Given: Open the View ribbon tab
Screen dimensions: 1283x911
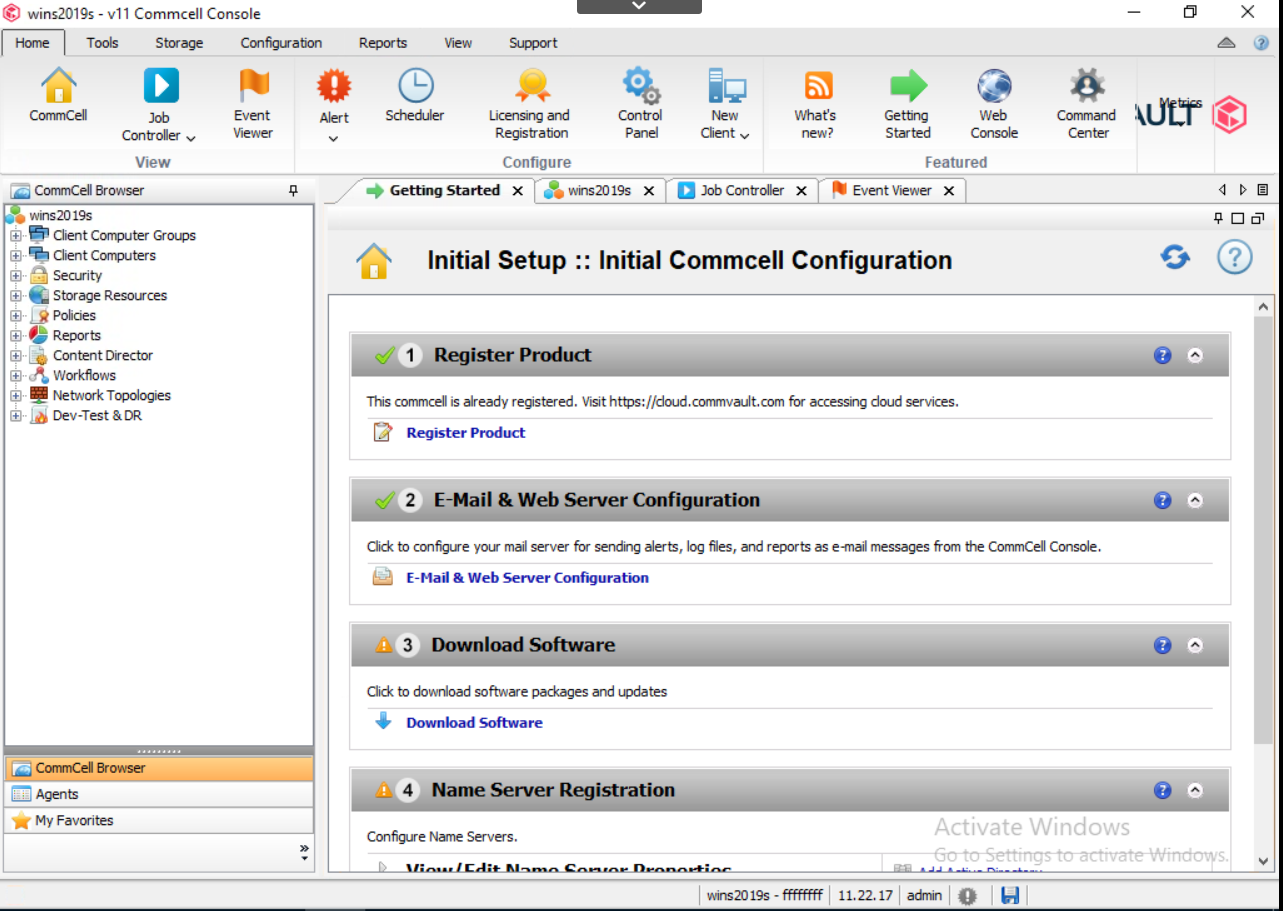Looking at the screenshot, I should [x=458, y=43].
